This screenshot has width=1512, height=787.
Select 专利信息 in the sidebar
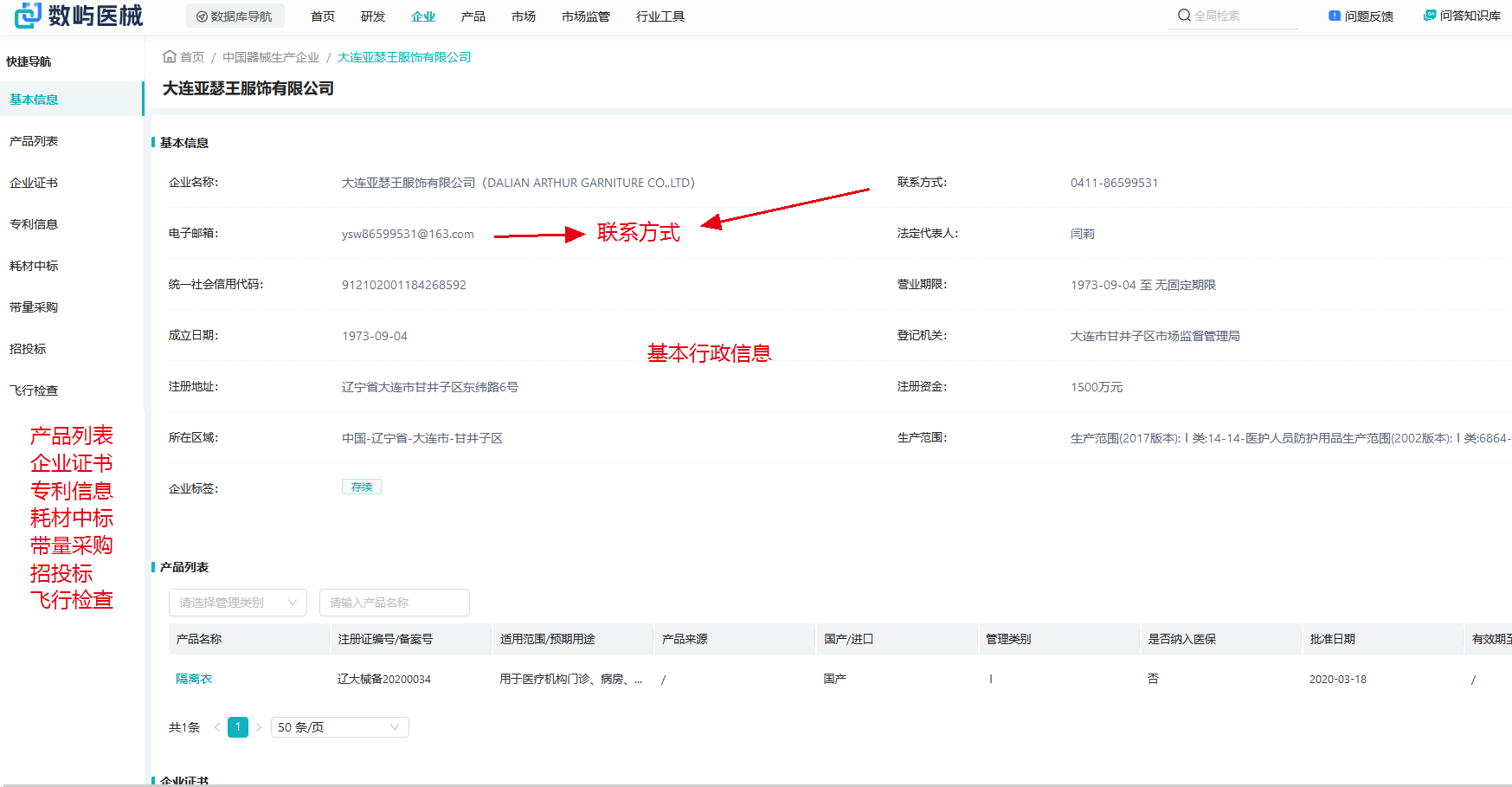[x=34, y=224]
